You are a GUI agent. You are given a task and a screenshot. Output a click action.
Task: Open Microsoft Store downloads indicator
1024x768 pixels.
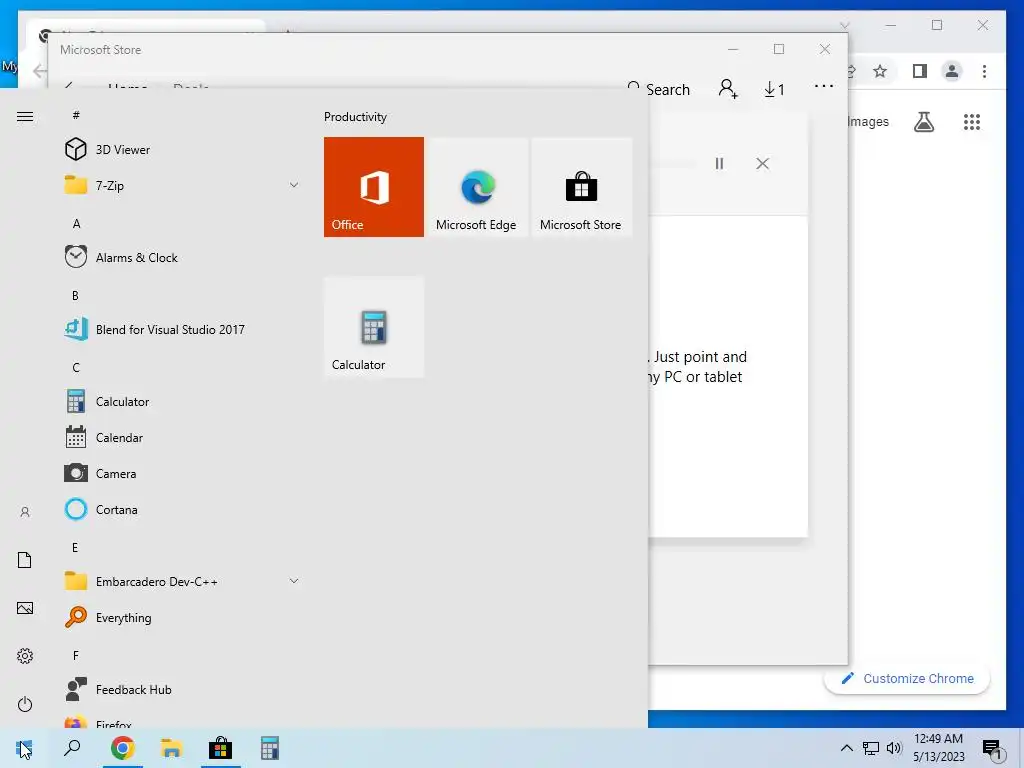(775, 89)
